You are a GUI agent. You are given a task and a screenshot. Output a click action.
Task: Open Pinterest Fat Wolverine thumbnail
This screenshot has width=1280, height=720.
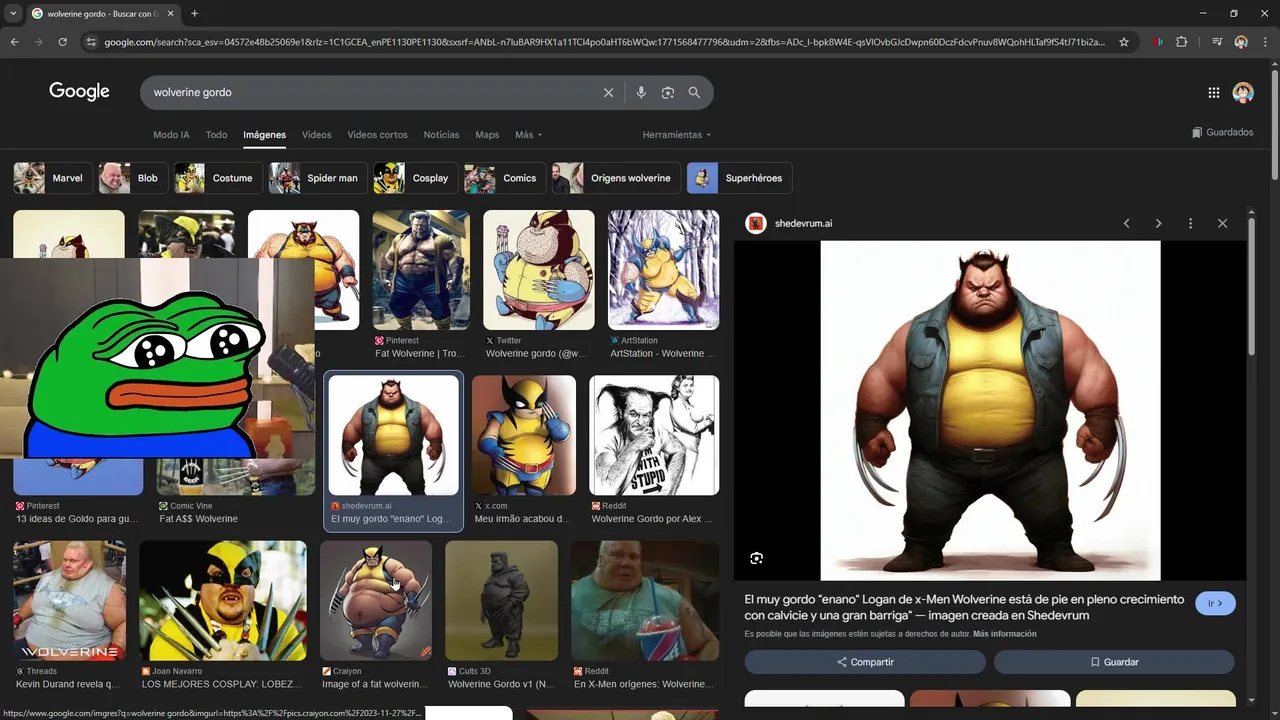point(421,270)
